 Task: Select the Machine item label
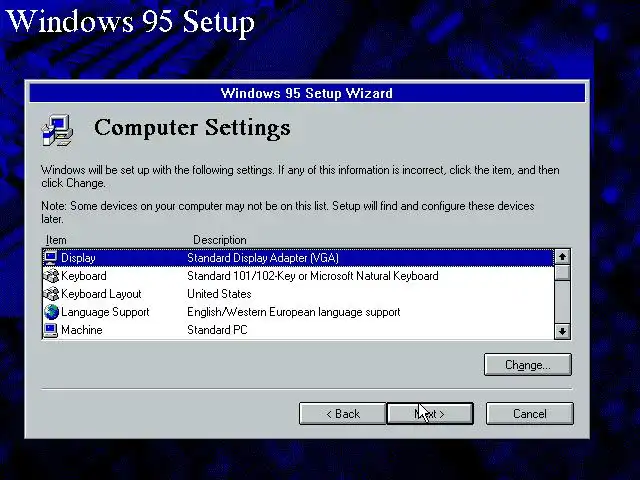tap(82, 330)
